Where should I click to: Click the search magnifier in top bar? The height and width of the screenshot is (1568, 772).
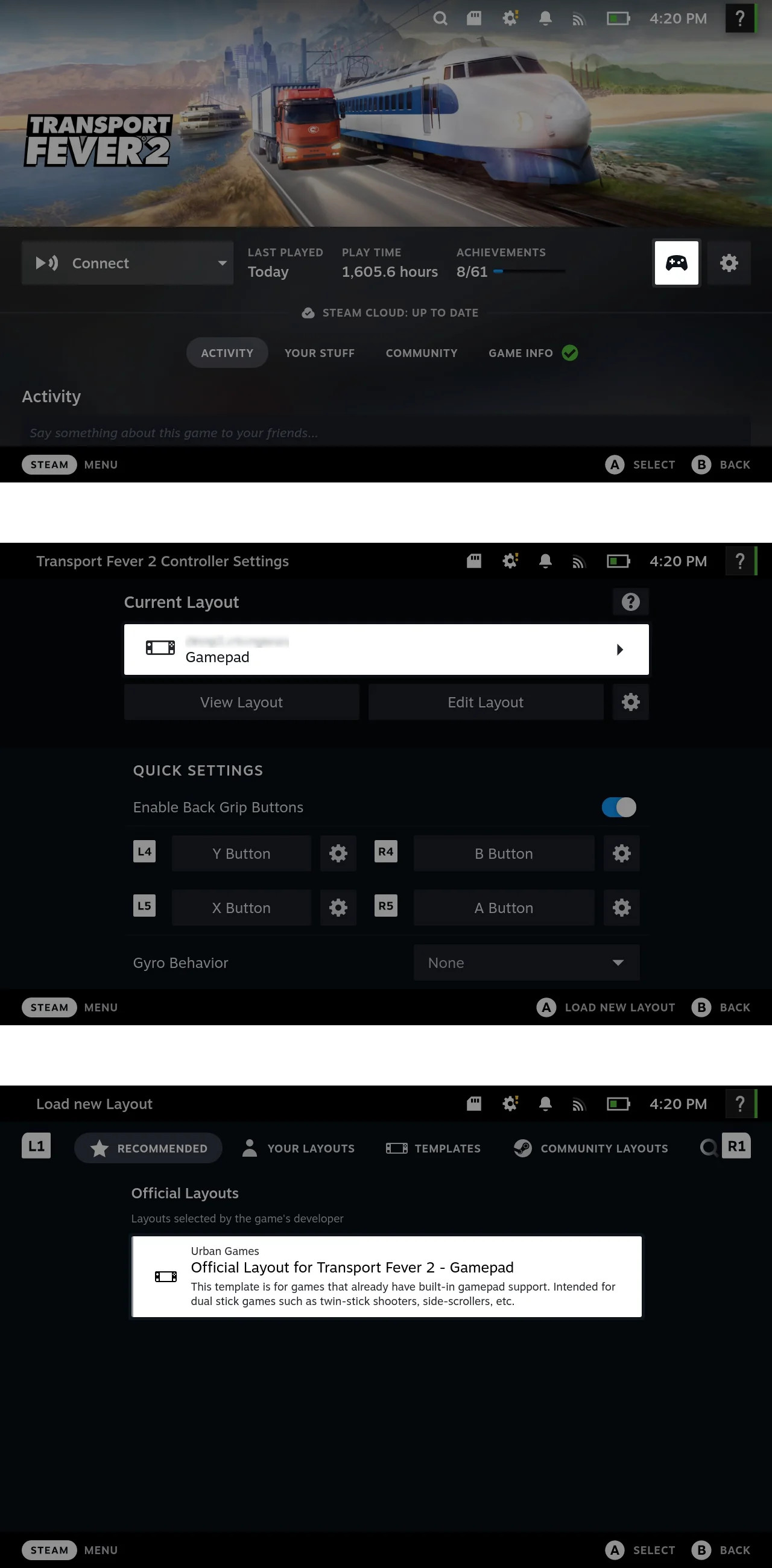(440, 19)
